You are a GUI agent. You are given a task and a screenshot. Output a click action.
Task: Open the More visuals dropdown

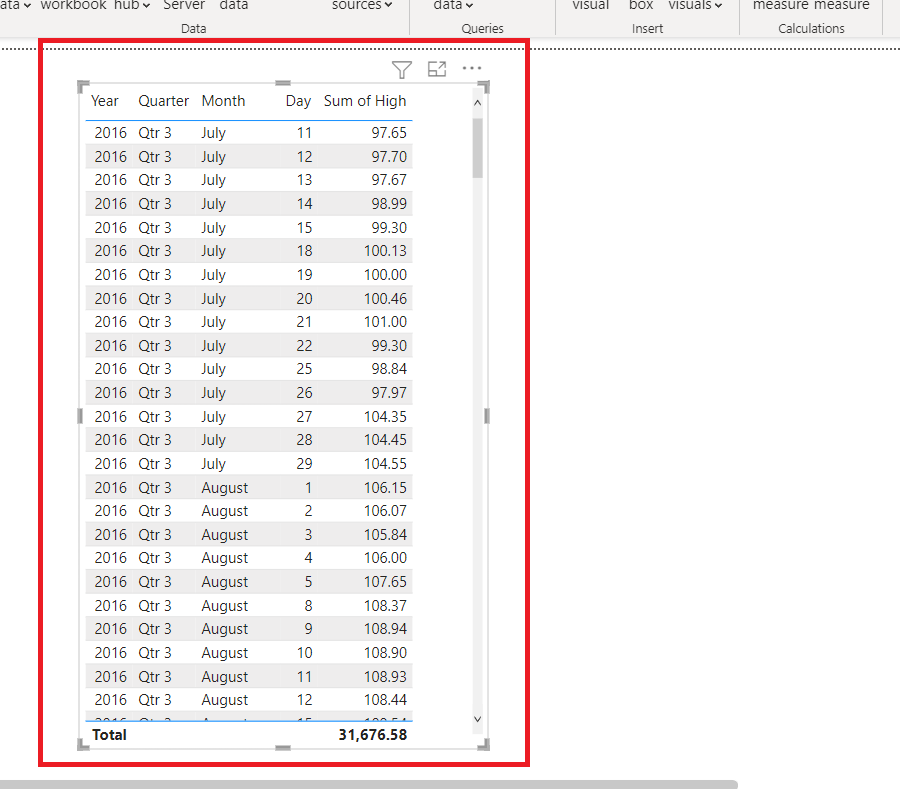(x=697, y=6)
